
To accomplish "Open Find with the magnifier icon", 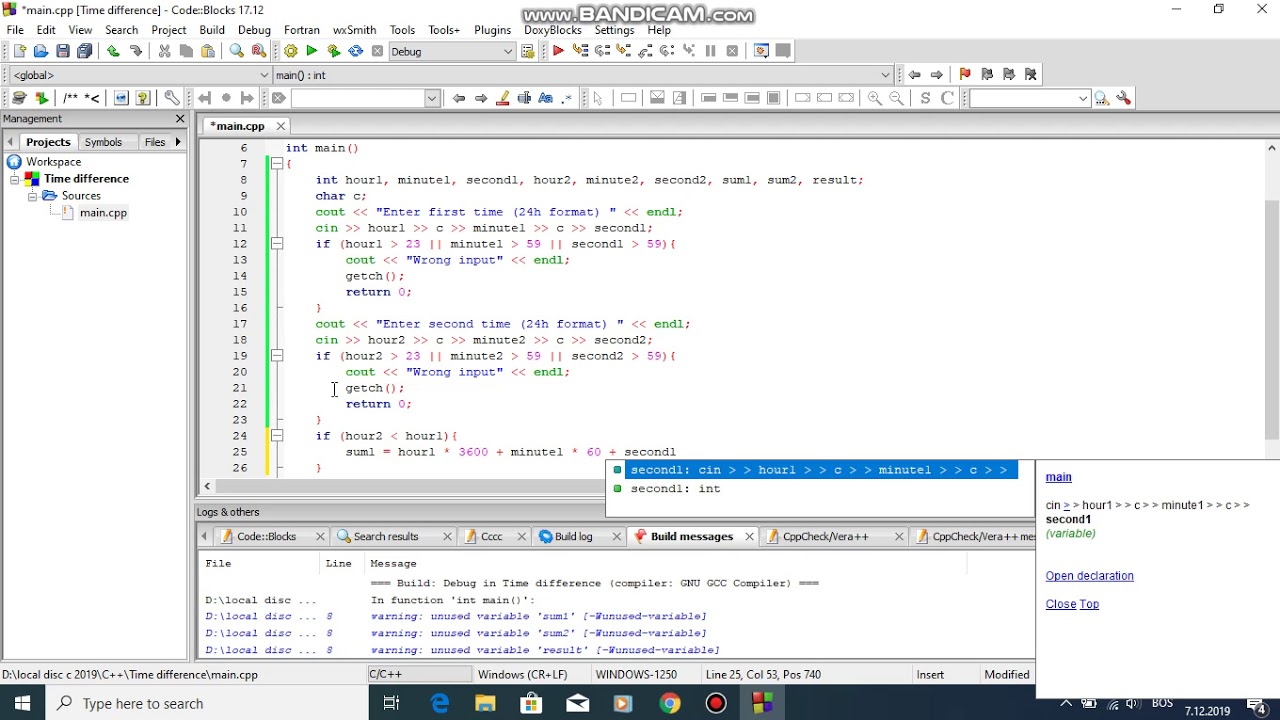I will coord(237,51).
